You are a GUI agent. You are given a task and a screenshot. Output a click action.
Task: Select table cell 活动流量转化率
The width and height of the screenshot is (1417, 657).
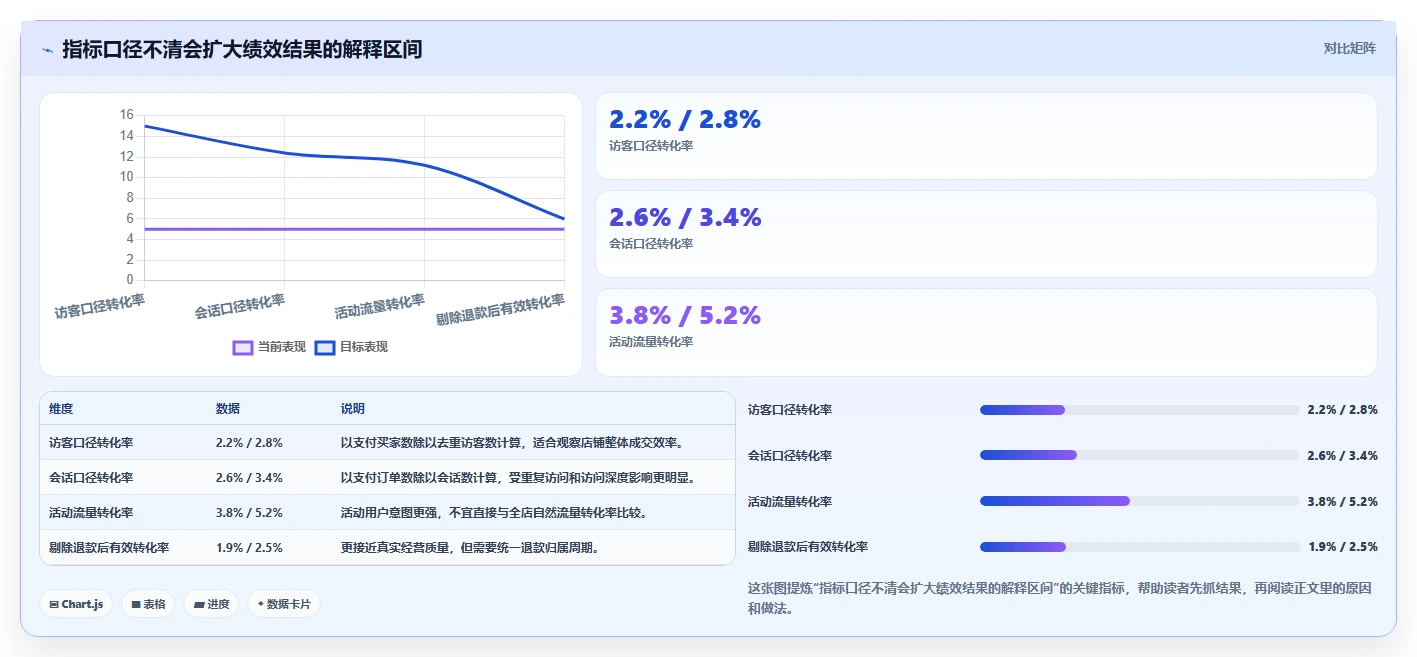[91, 512]
